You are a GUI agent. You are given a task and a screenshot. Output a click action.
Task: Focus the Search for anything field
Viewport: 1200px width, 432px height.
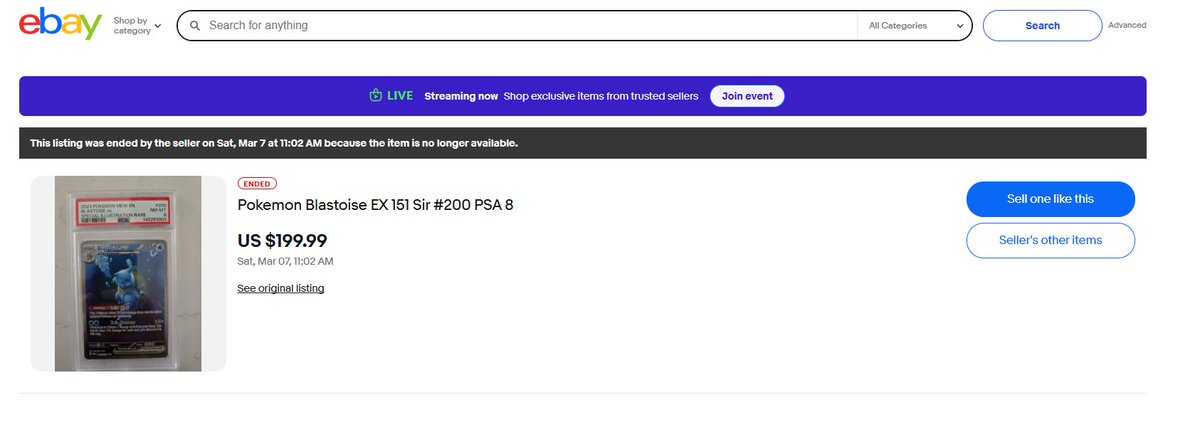click(530, 25)
